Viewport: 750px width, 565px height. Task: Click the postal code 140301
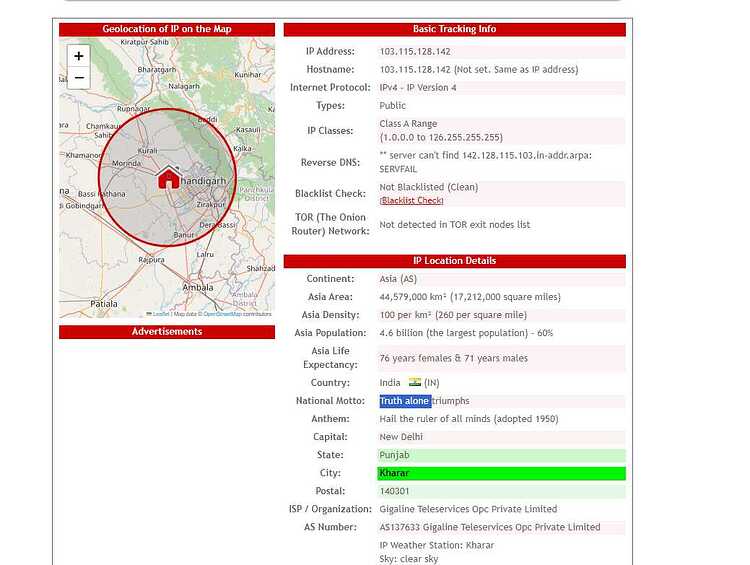pos(395,491)
